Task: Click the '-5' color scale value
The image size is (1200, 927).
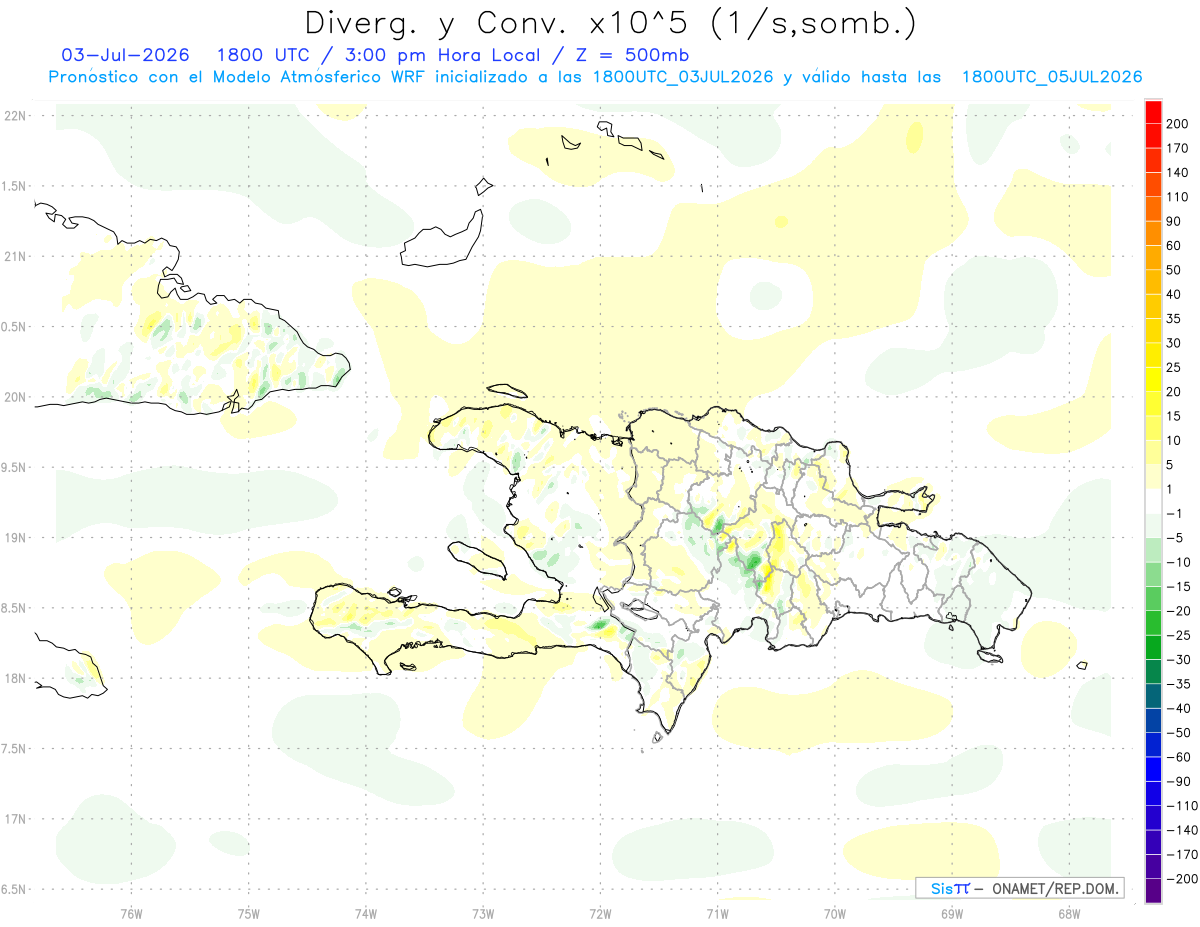Action: [x=1174, y=538]
